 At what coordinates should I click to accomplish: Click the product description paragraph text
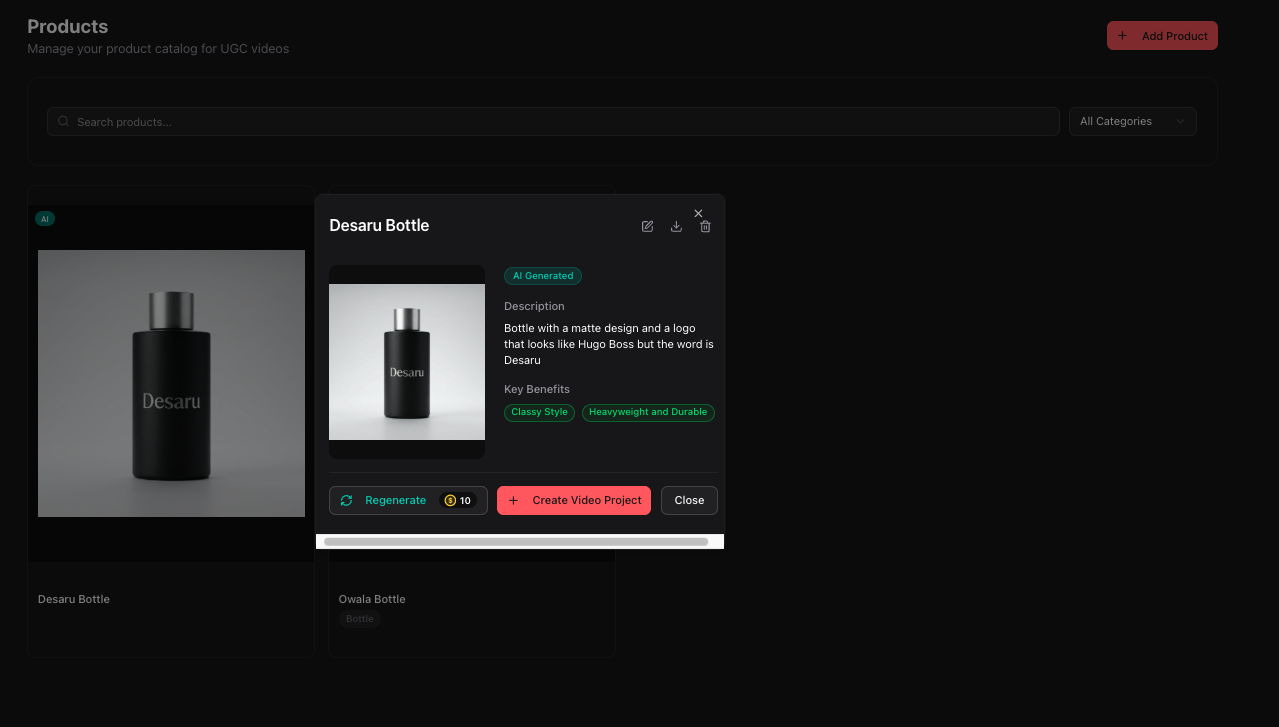coord(609,344)
